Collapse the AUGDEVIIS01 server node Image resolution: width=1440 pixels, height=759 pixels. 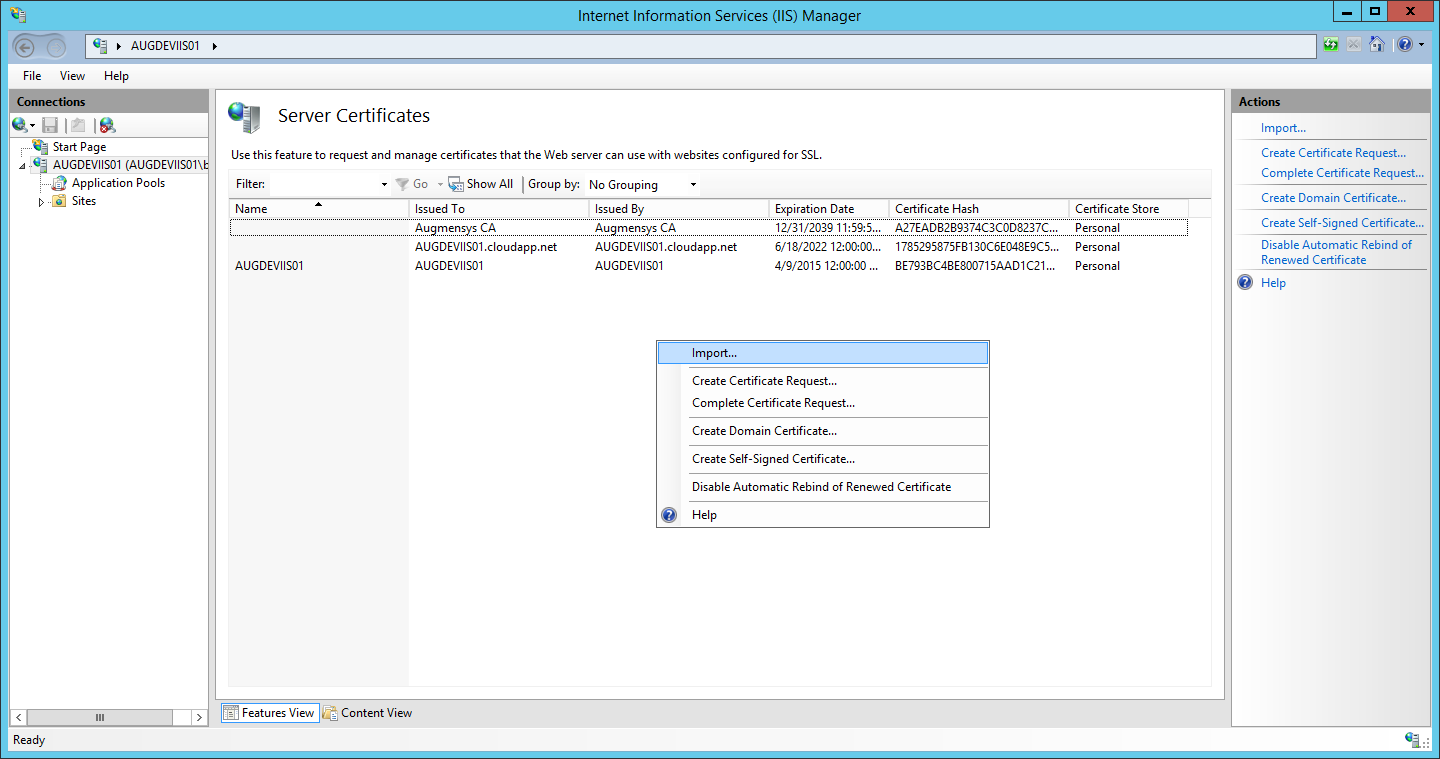[23, 166]
